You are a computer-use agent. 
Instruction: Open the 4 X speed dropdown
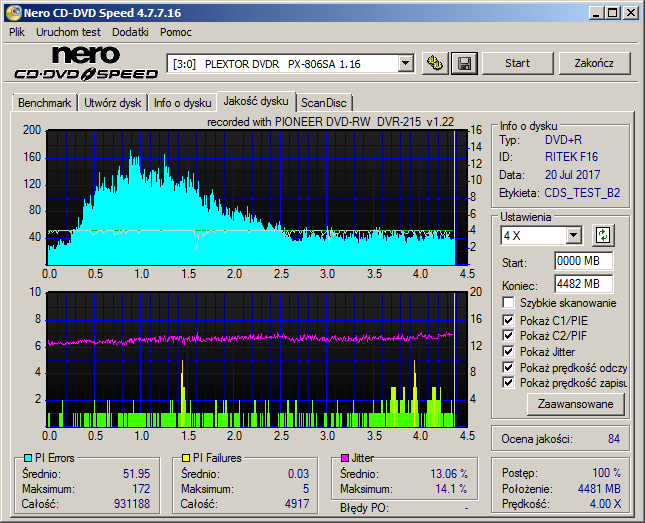(x=573, y=236)
